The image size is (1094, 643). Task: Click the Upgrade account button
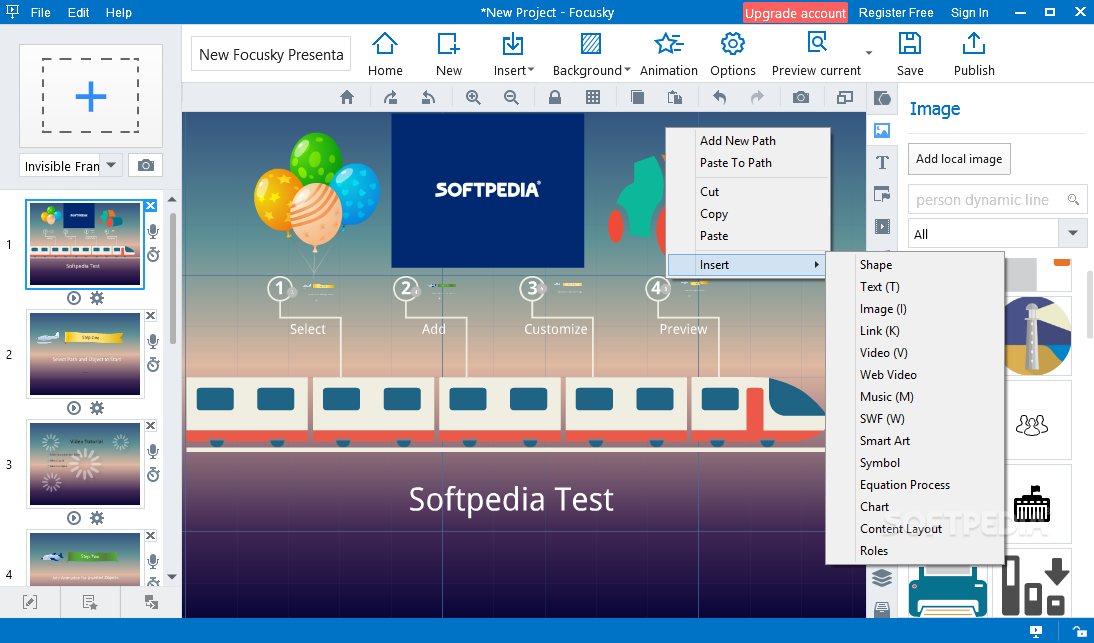795,13
